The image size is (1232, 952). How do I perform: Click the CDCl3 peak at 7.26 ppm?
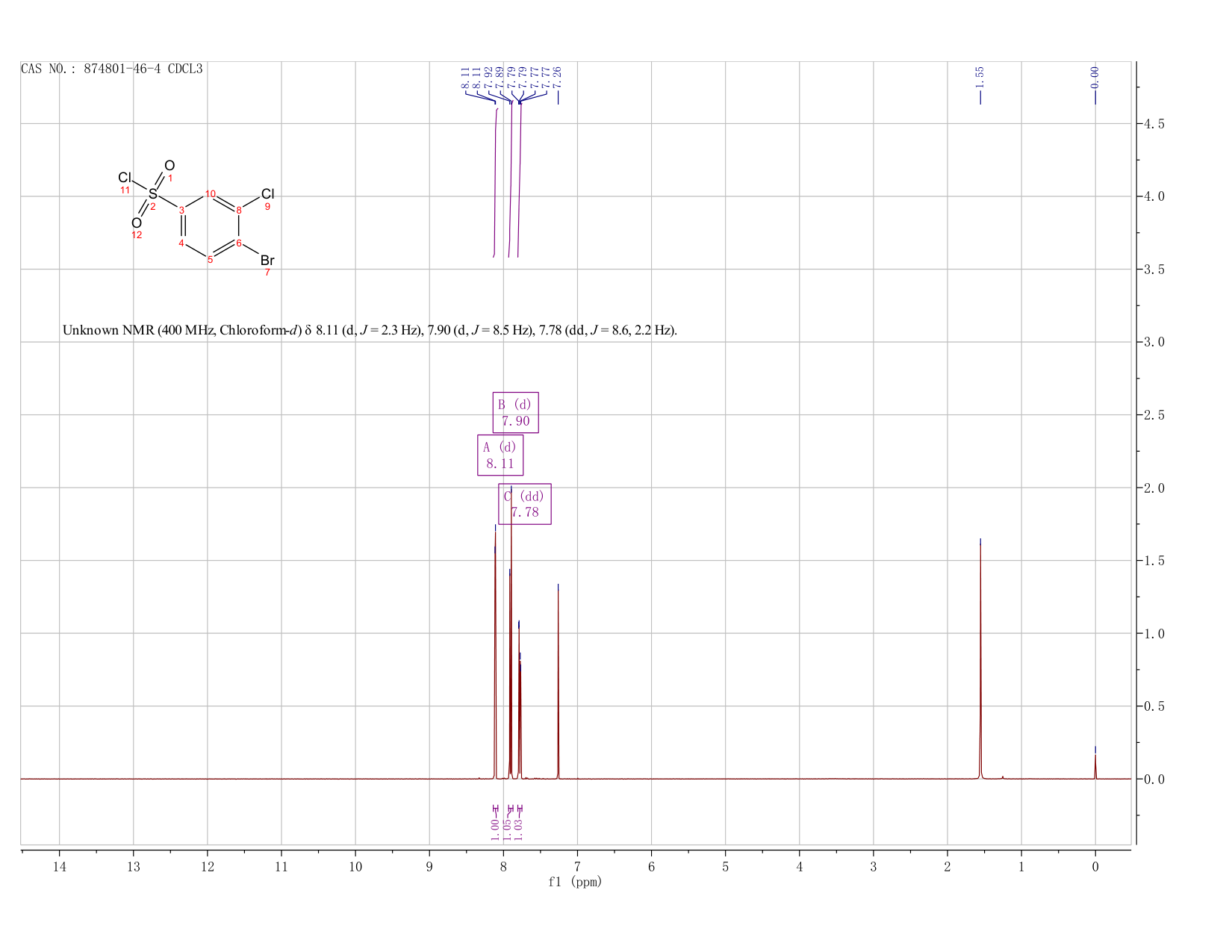click(x=558, y=683)
